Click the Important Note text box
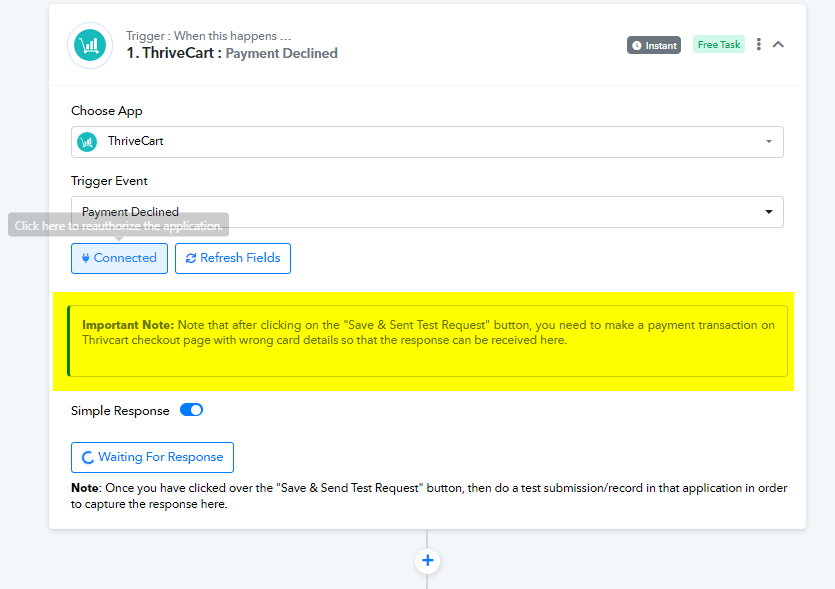 point(427,341)
